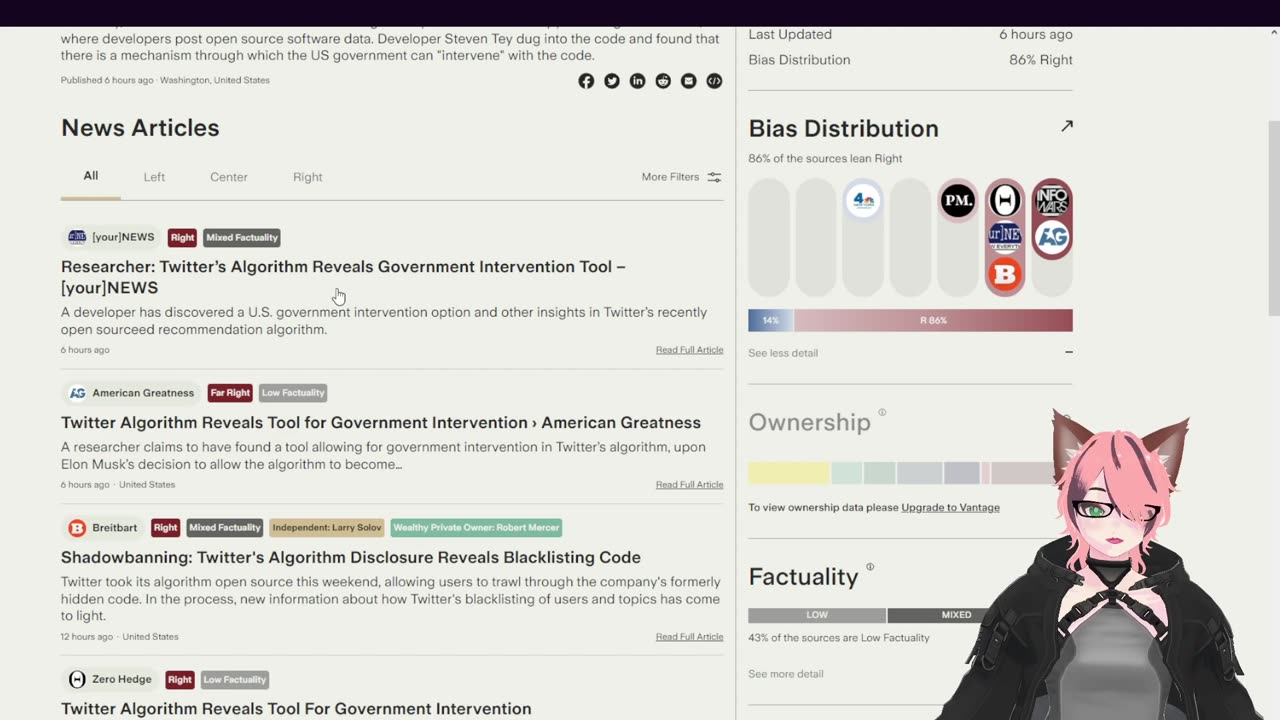Screen dimensions: 1280x720
Task: Click the R 86% segment of bias bar
Action: pyautogui.click(x=933, y=321)
